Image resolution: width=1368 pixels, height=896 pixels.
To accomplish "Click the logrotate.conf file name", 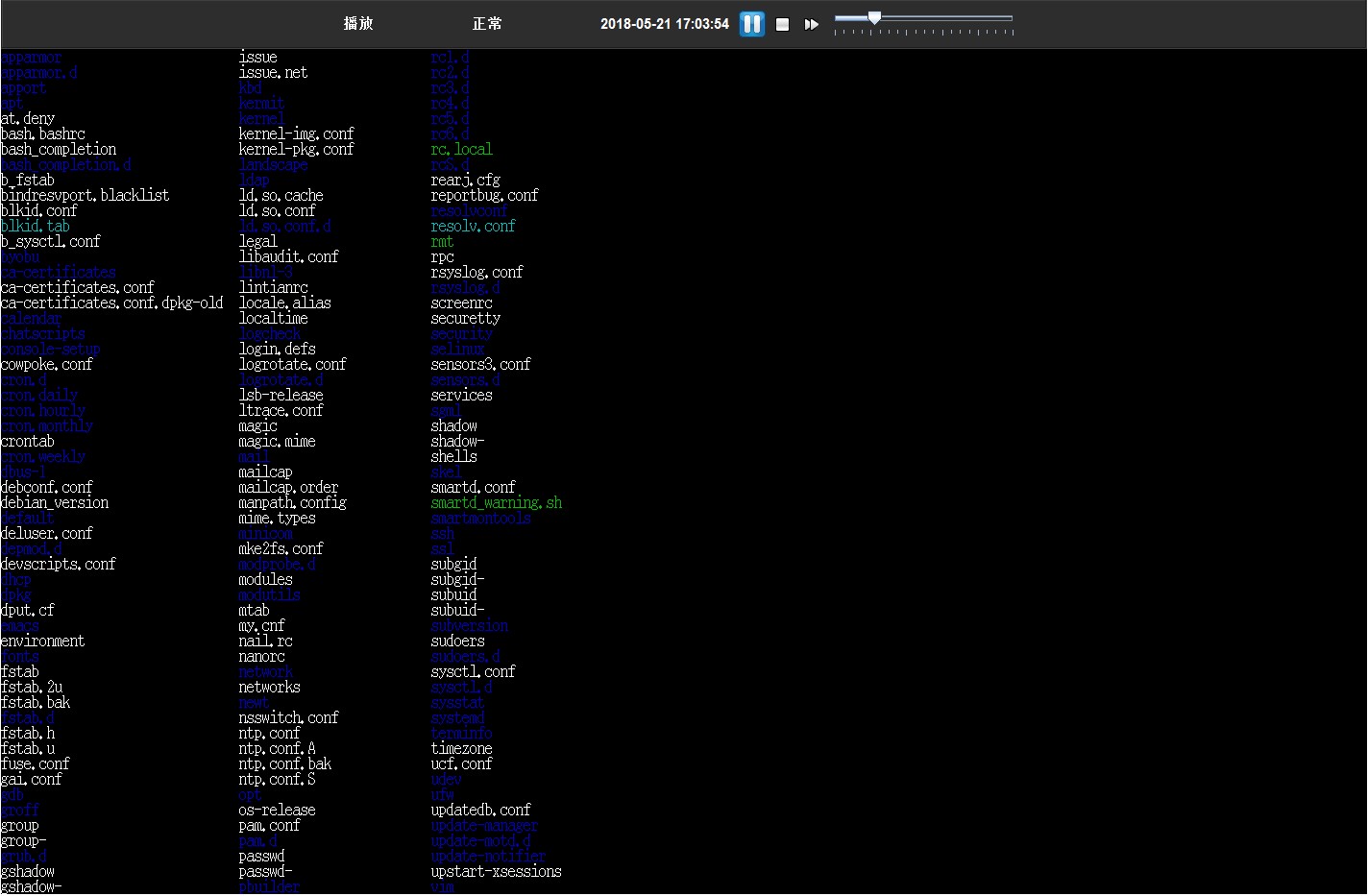I will 292,365.
